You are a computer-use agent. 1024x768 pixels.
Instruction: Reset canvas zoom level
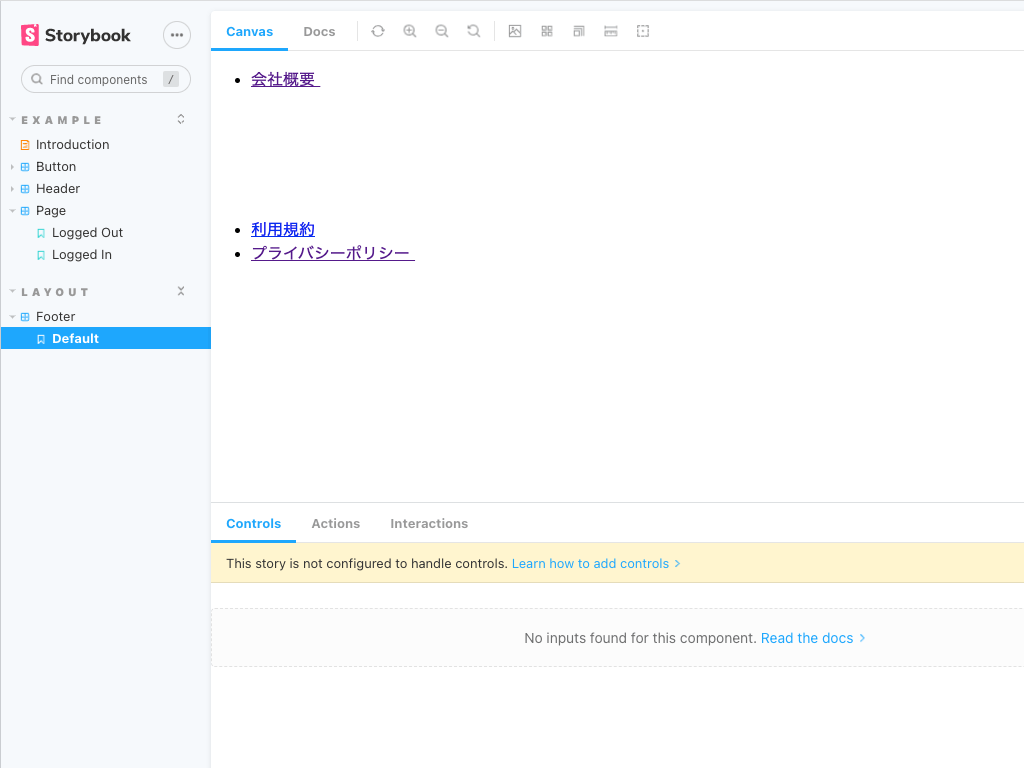[474, 31]
